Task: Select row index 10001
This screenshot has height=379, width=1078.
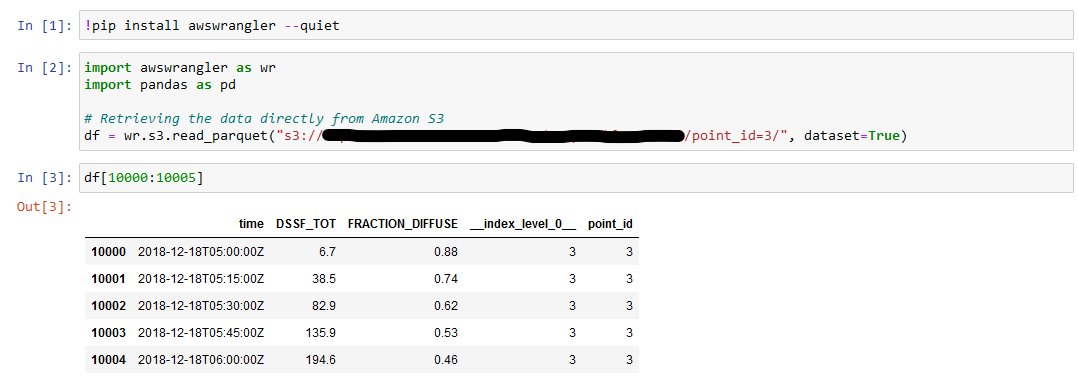Action: click(109, 279)
